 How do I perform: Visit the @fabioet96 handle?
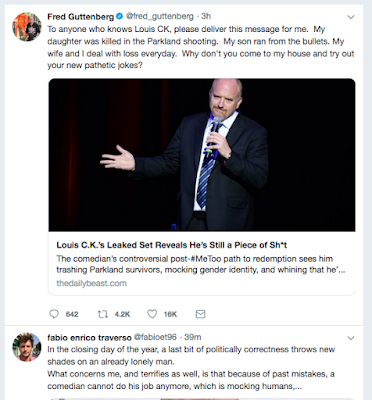pos(155,337)
